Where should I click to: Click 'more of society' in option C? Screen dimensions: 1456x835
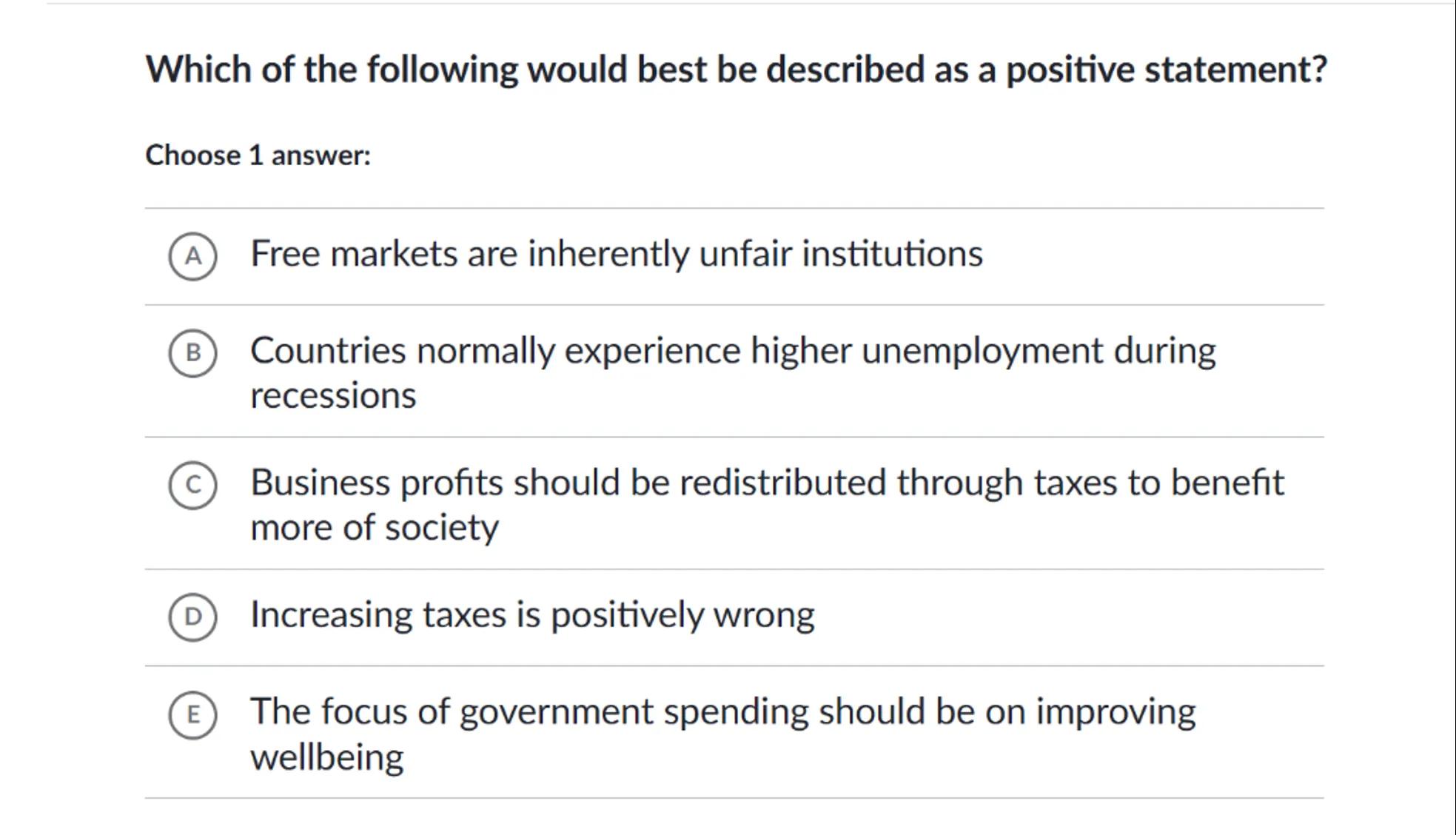pos(374,528)
